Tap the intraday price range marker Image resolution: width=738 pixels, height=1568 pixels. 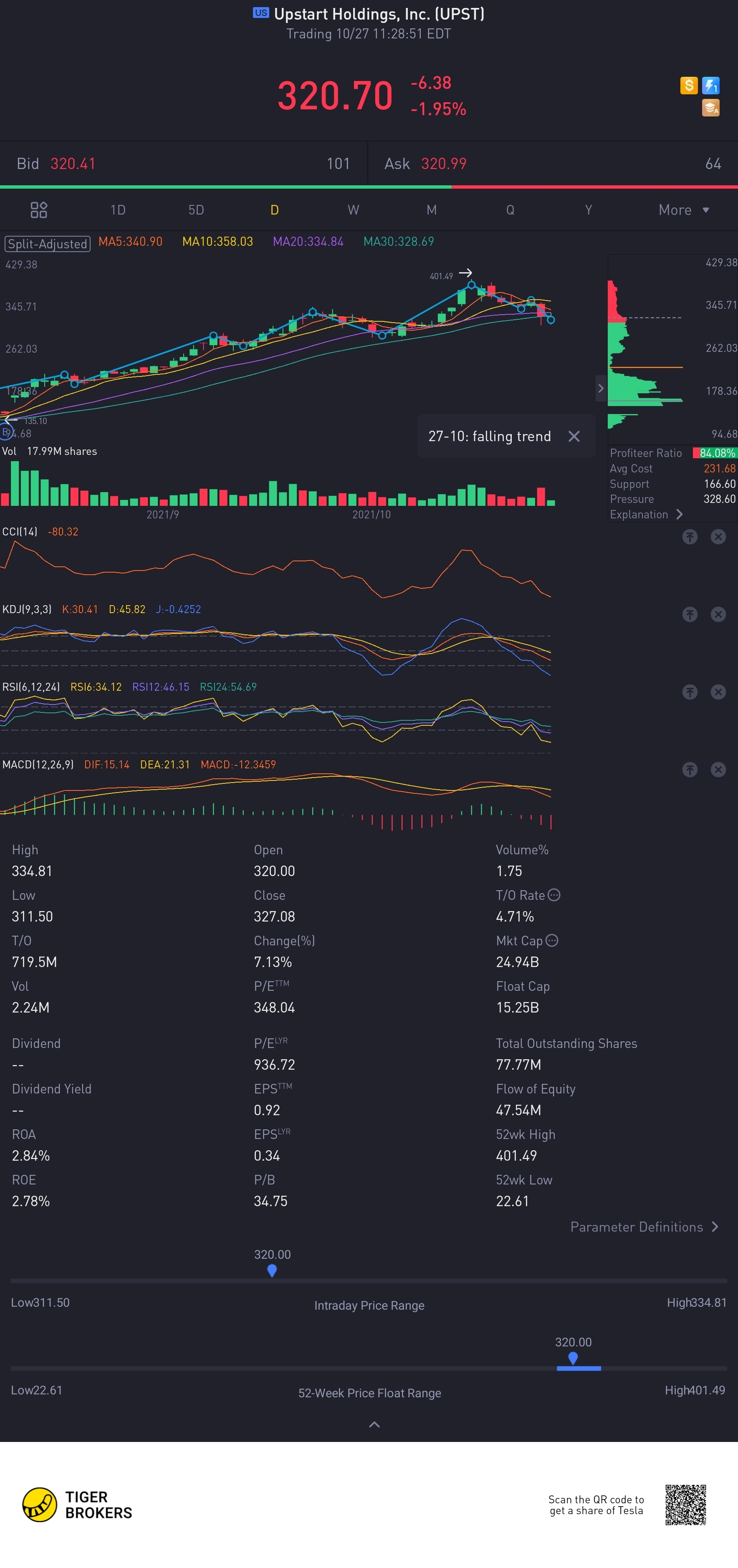[272, 1270]
